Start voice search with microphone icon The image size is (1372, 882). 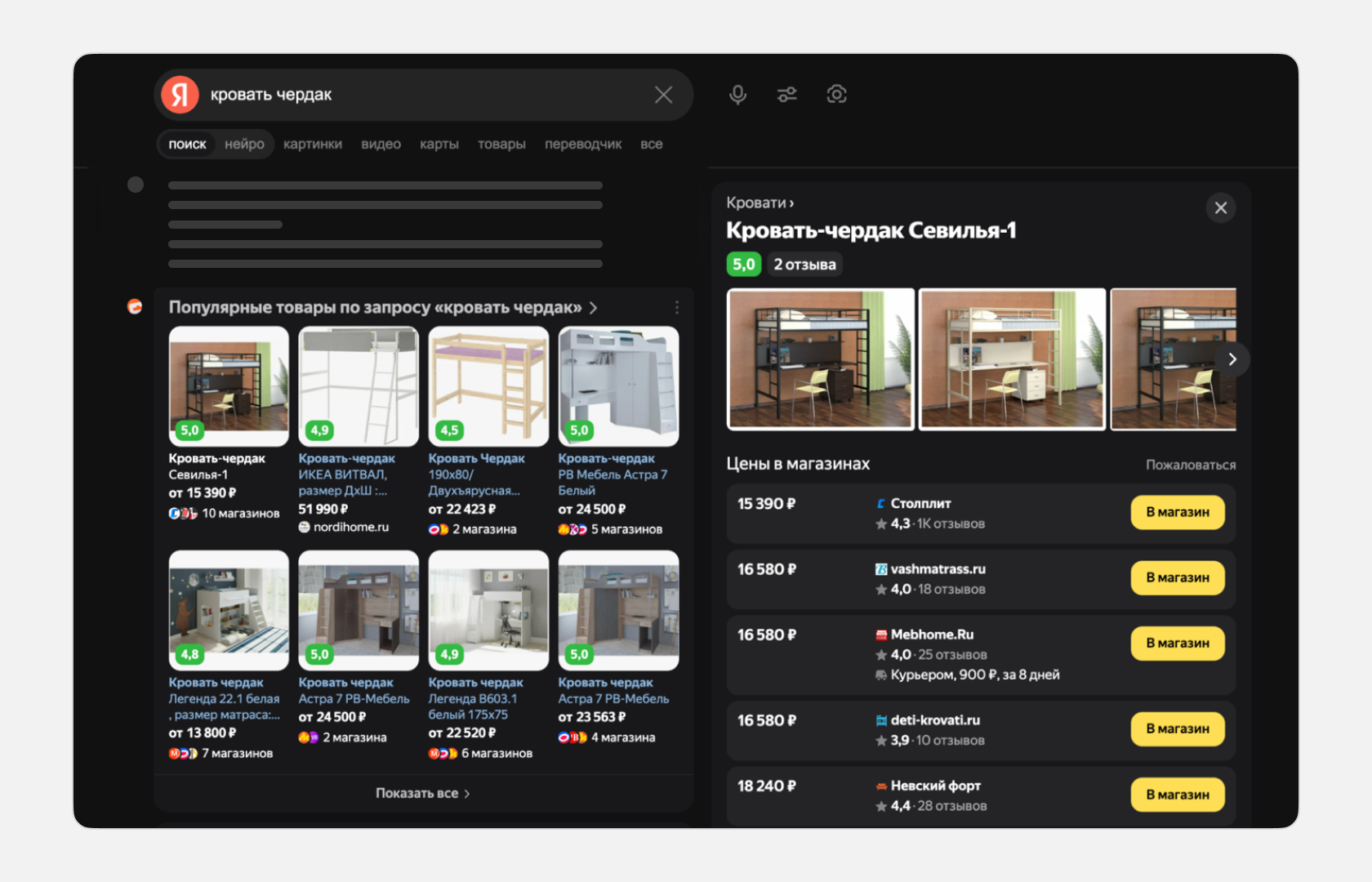point(737,95)
